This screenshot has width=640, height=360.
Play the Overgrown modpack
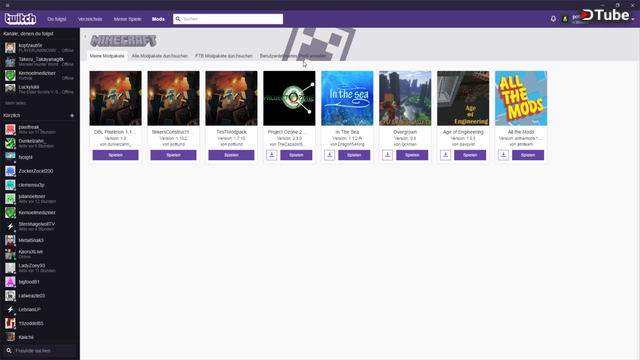coord(412,155)
